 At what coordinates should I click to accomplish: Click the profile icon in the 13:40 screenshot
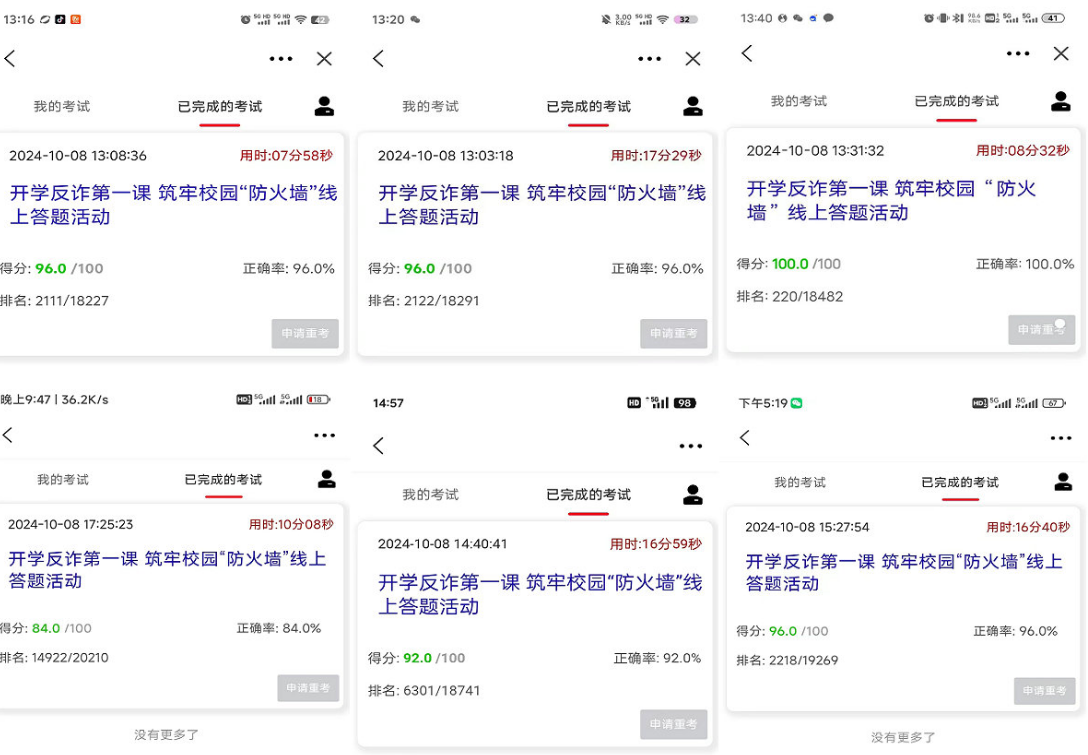[1061, 101]
